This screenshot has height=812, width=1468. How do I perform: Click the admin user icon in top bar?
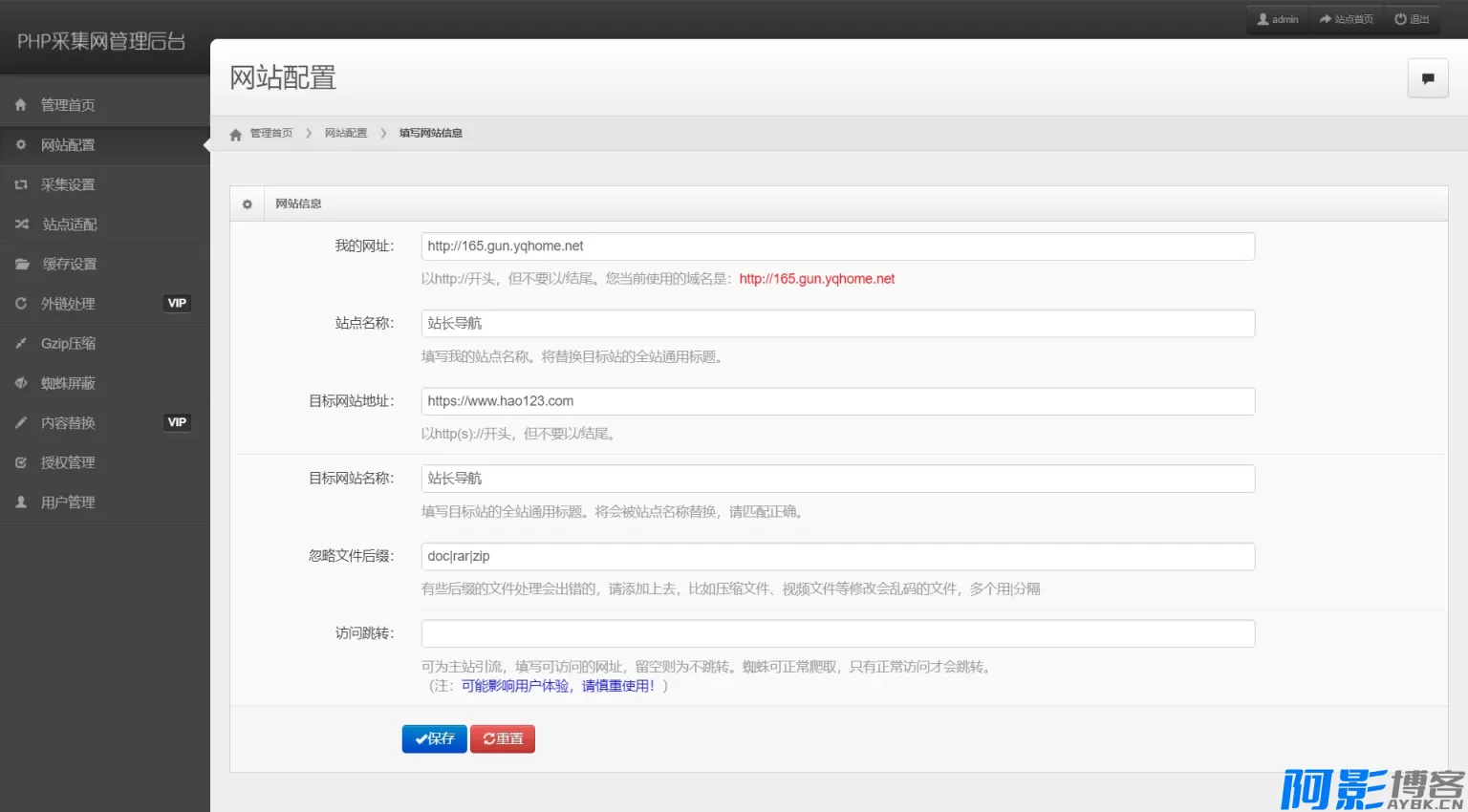[1263, 19]
